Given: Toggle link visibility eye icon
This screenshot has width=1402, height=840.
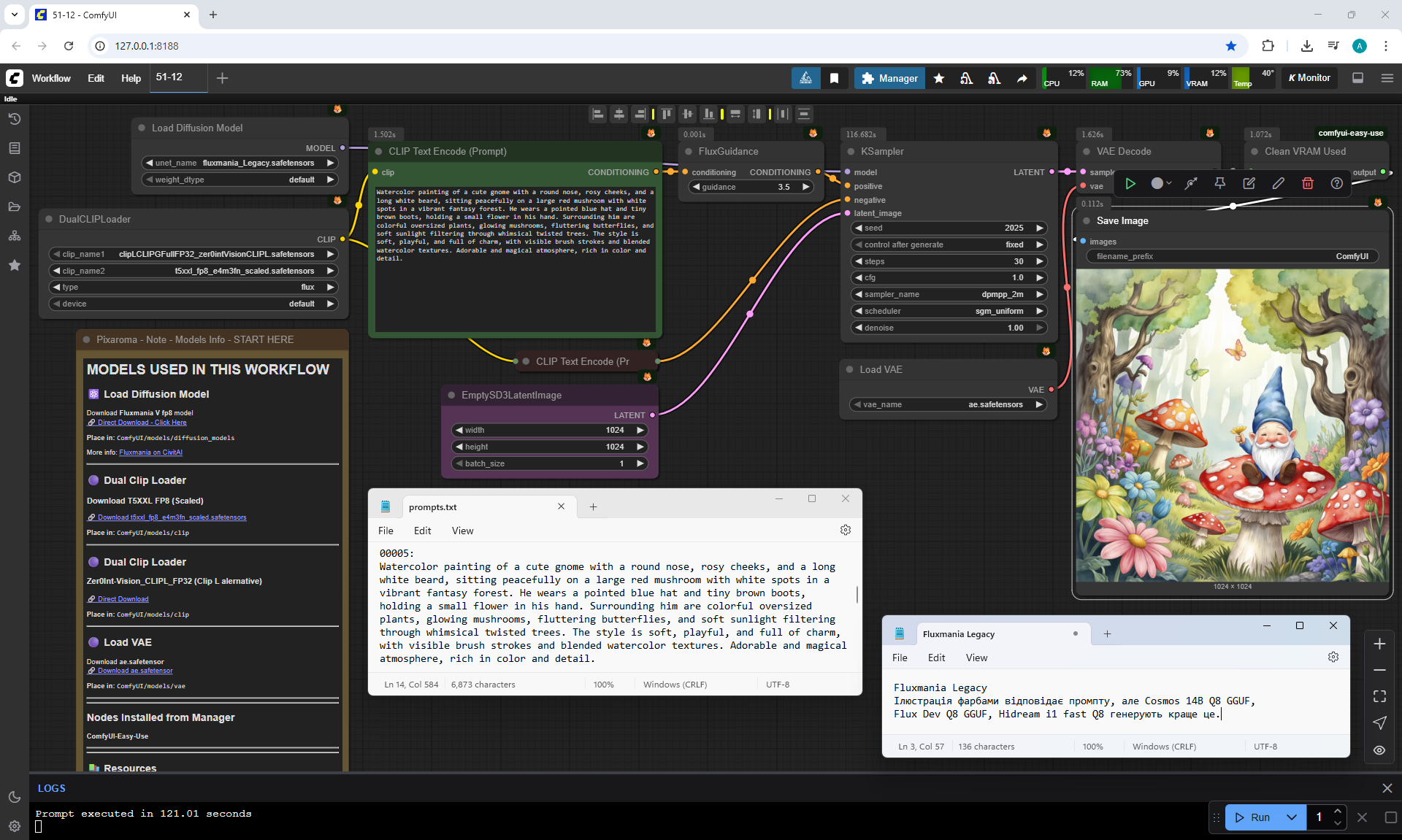Looking at the screenshot, I should [x=1379, y=750].
